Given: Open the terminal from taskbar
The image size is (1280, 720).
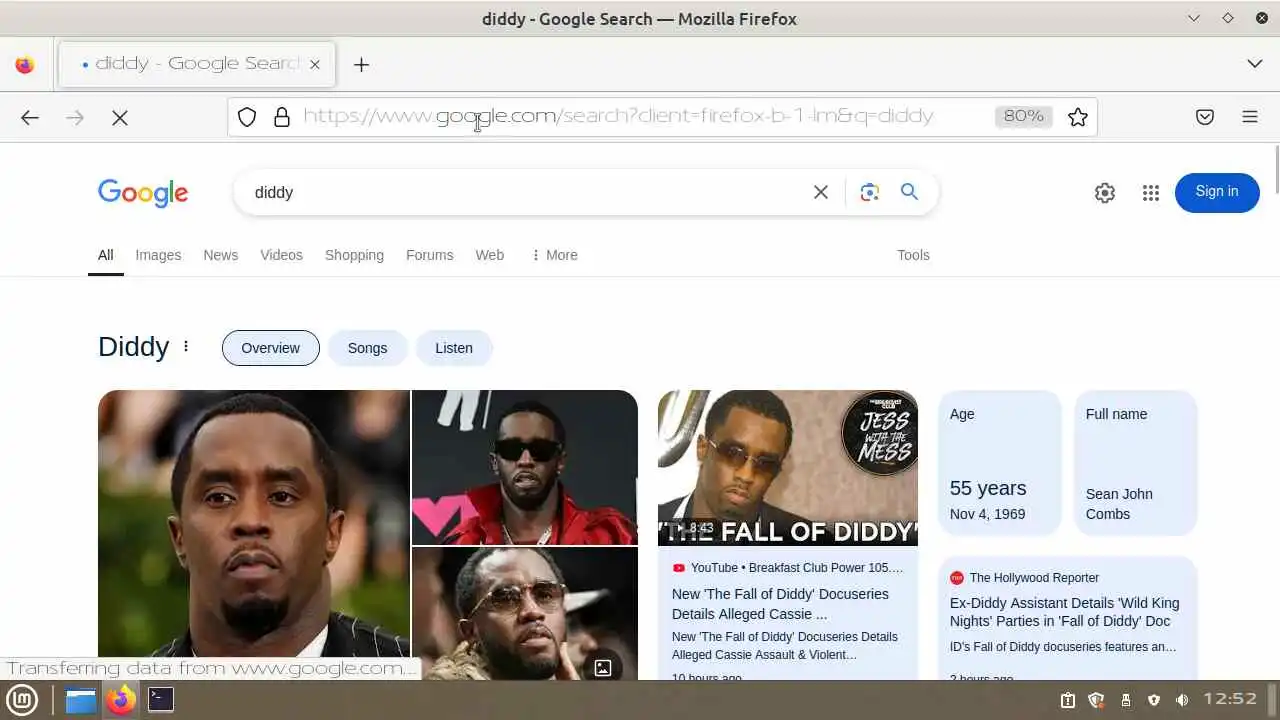Looking at the screenshot, I should tap(161, 700).
